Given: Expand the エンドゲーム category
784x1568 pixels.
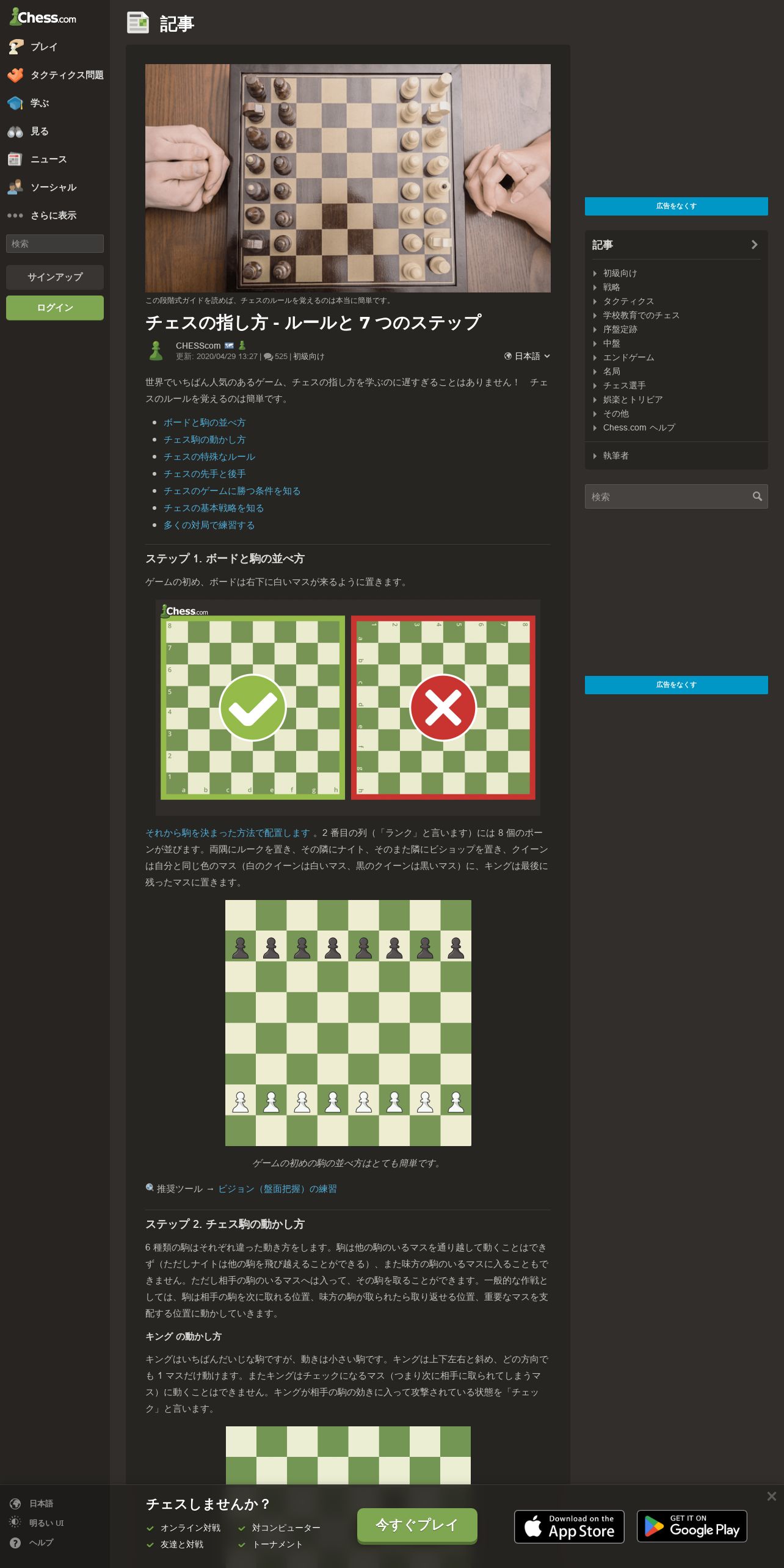Looking at the screenshot, I should [x=623, y=358].
